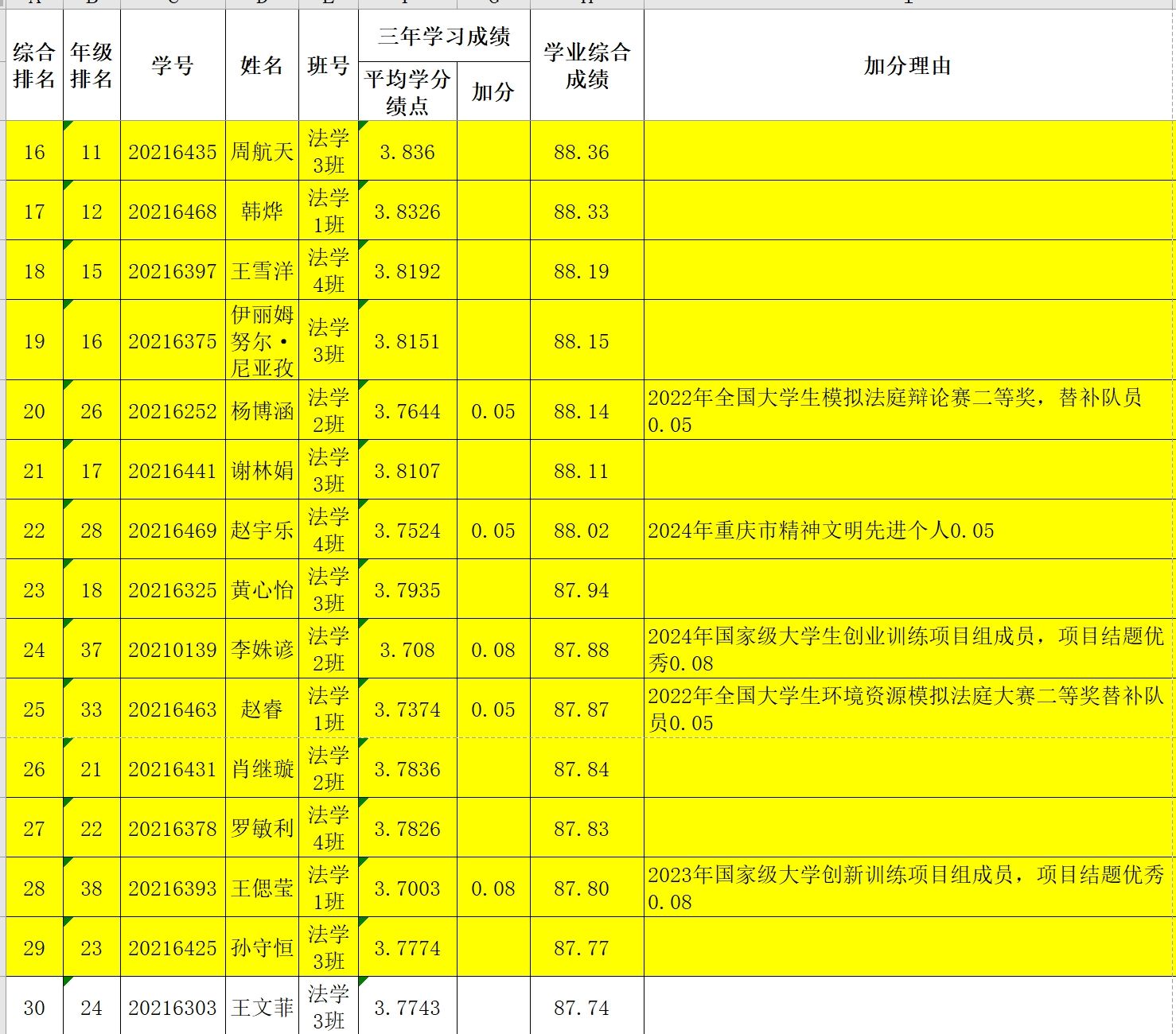Image resolution: width=1176 pixels, height=1034 pixels.
Task: Select student ID cell 20216468
Action: pos(173,212)
